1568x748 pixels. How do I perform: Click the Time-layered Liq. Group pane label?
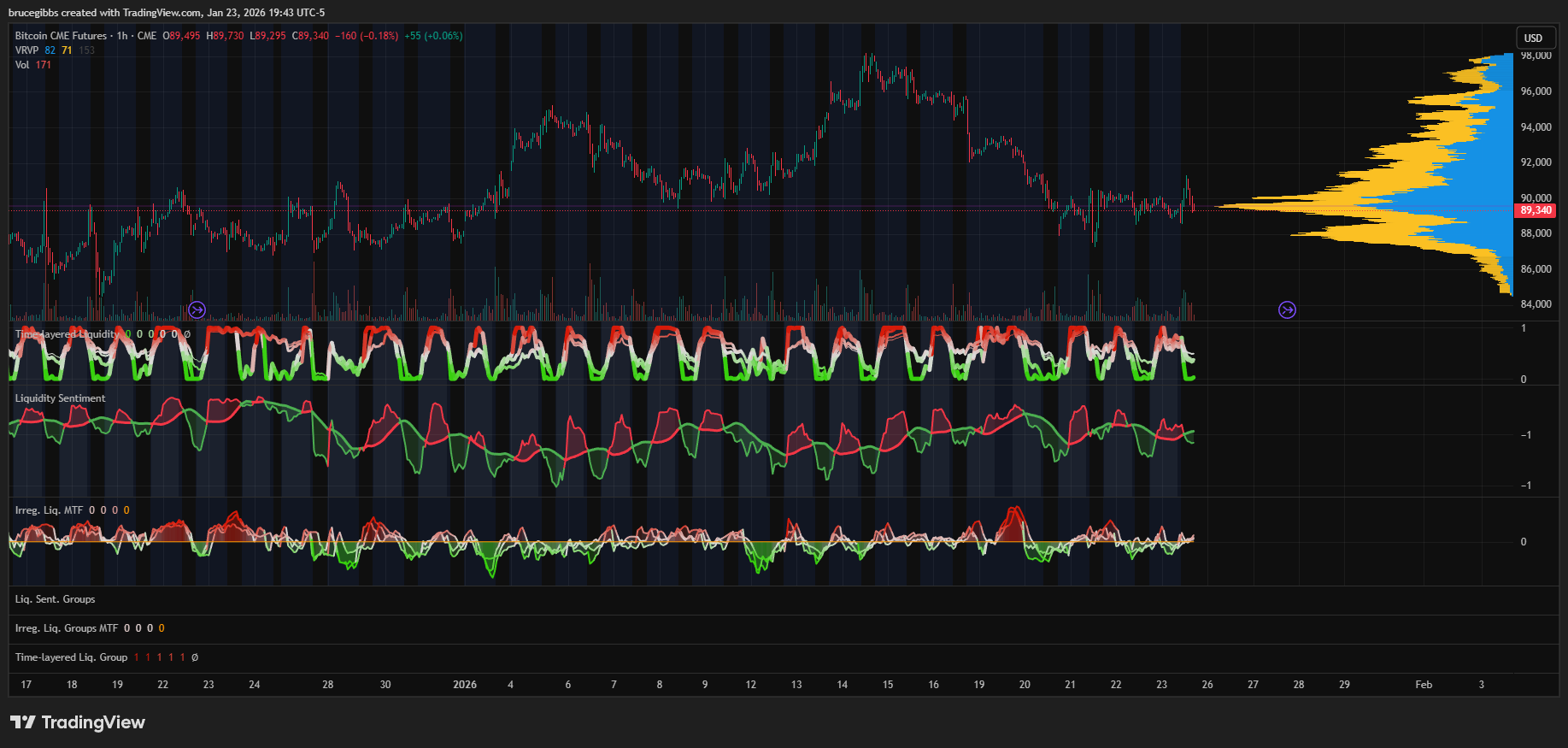click(71, 657)
